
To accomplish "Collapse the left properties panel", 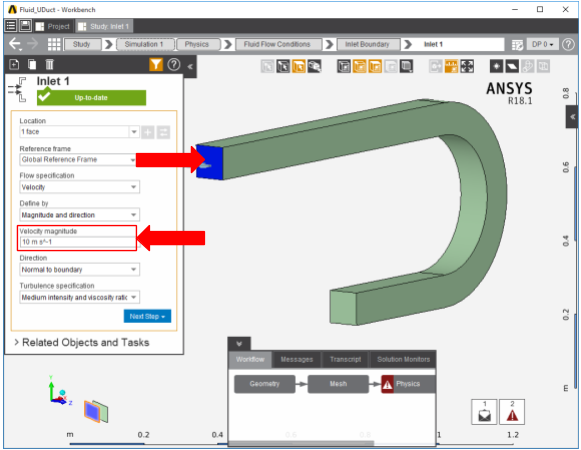I will pos(190,67).
